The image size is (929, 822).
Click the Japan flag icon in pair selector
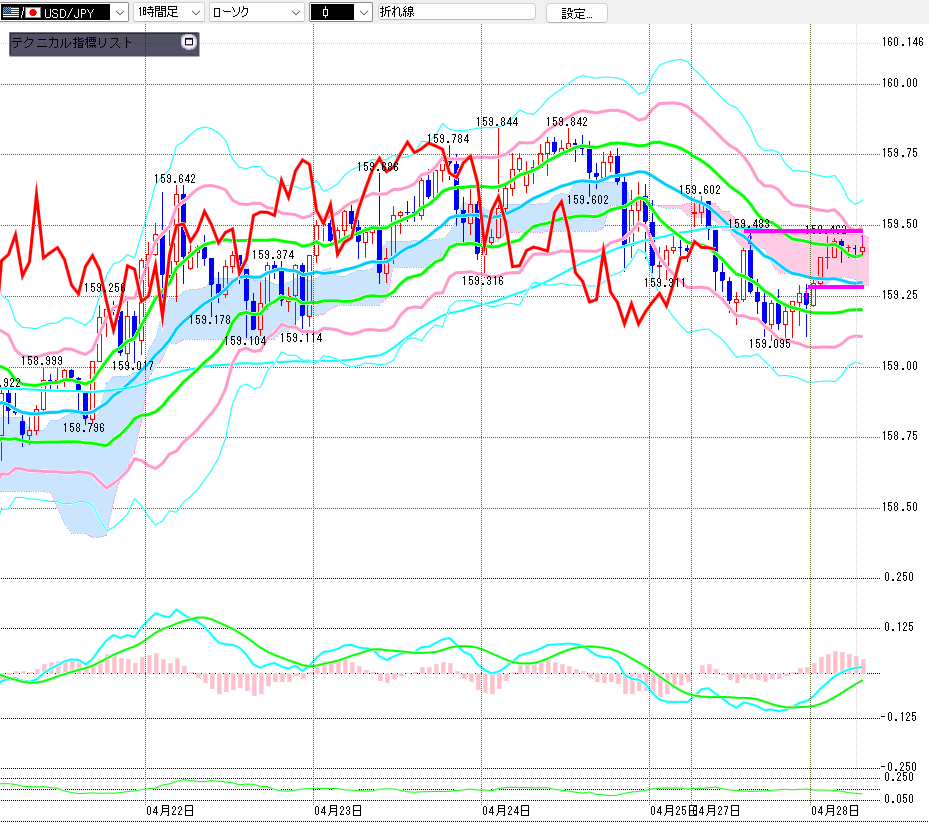click(31, 13)
